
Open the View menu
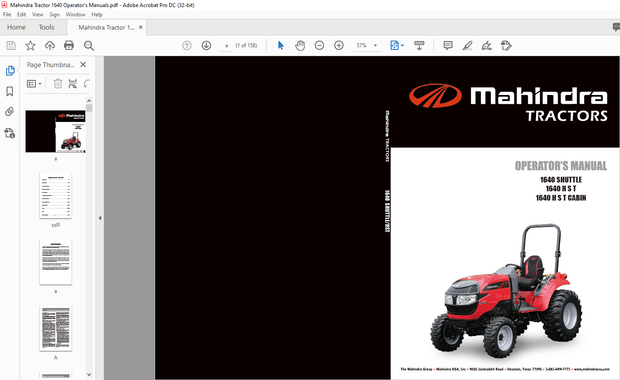click(38, 14)
